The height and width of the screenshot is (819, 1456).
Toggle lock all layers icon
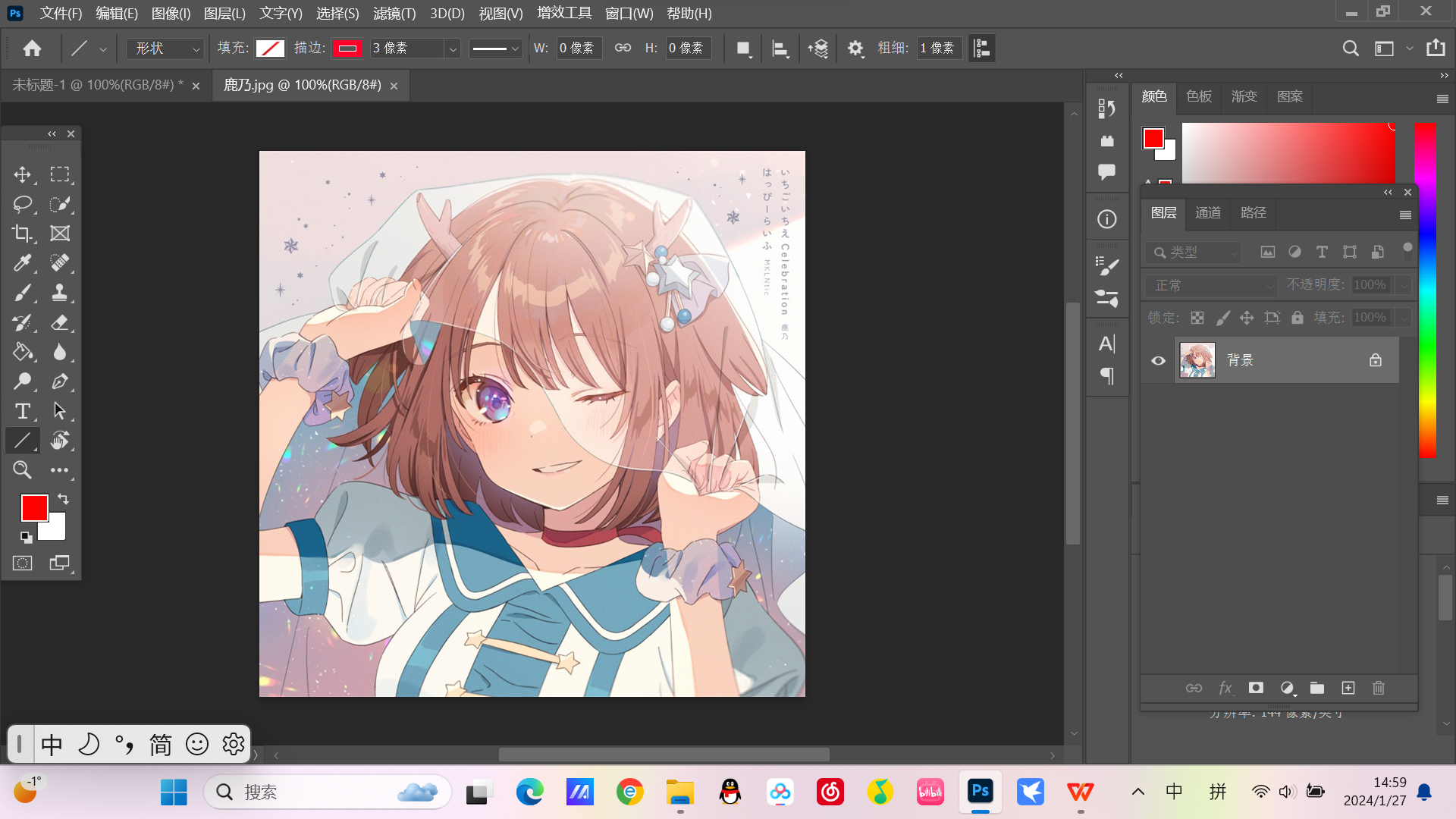[1298, 318]
